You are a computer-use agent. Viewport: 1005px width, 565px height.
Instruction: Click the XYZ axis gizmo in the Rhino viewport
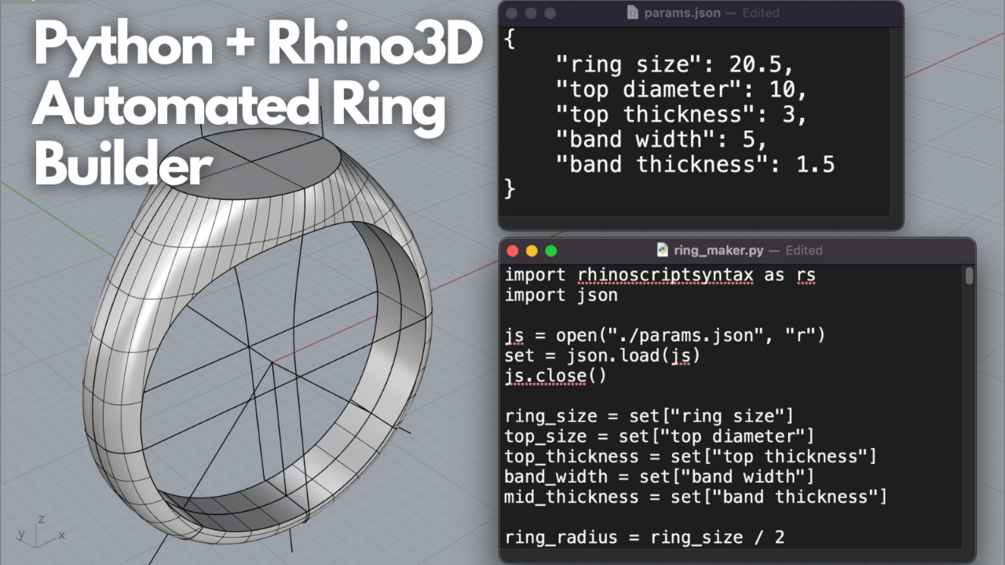(40, 533)
